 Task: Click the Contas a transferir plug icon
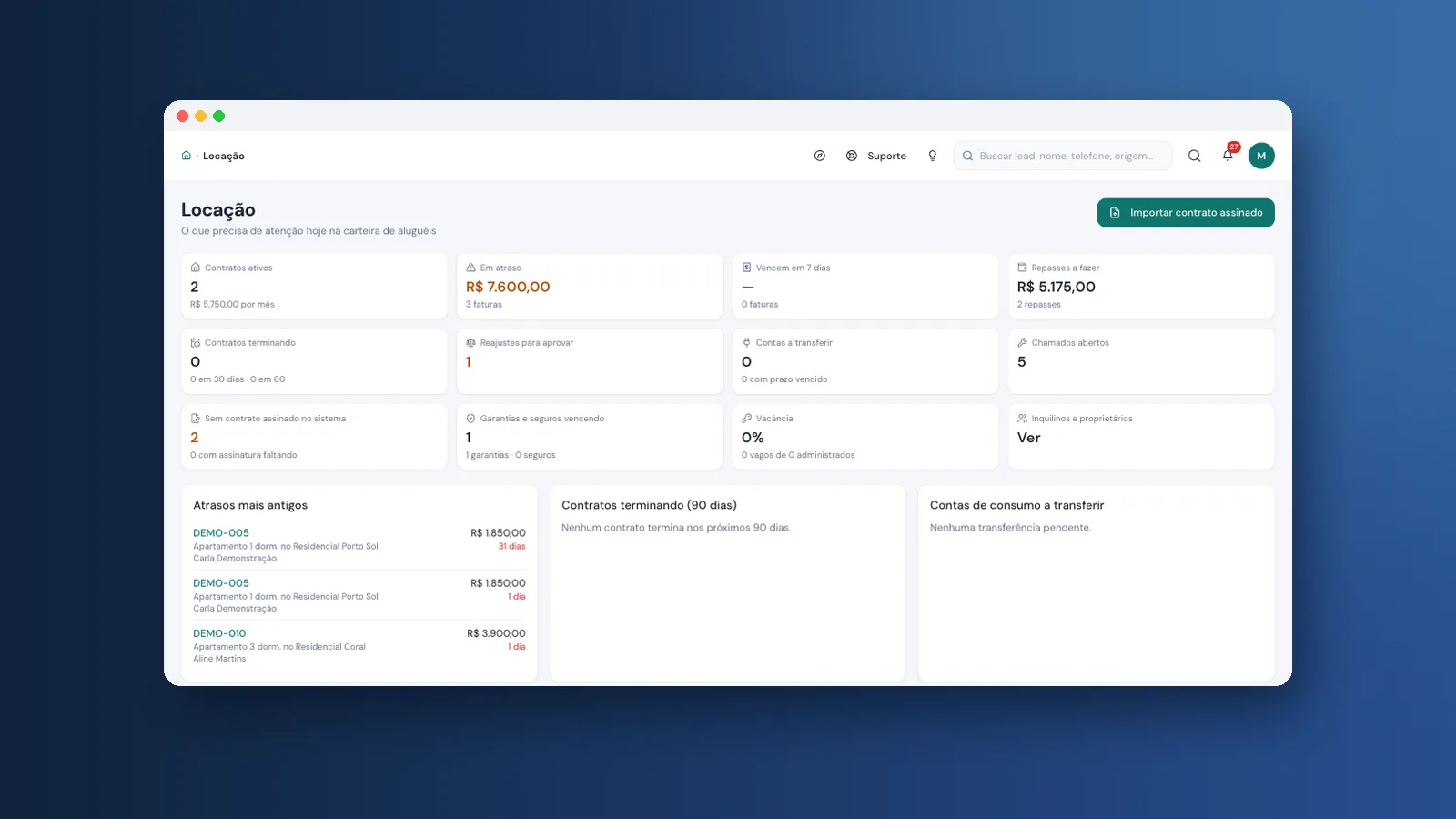(x=746, y=343)
